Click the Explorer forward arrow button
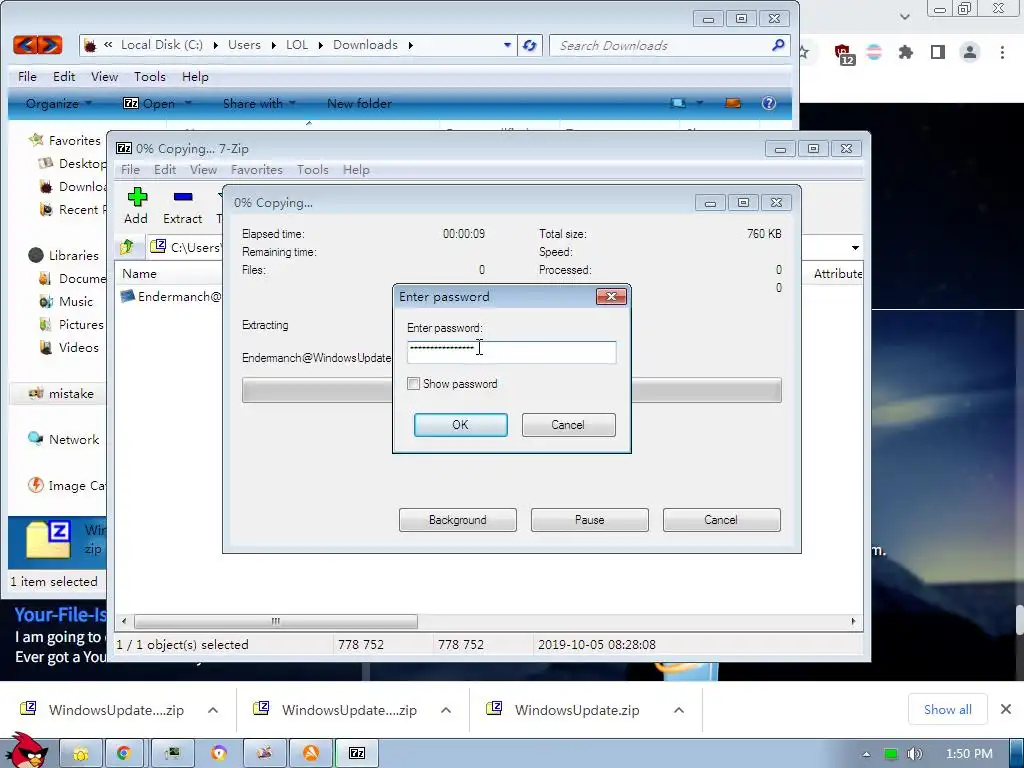The width and height of the screenshot is (1024, 768). pos(50,45)
